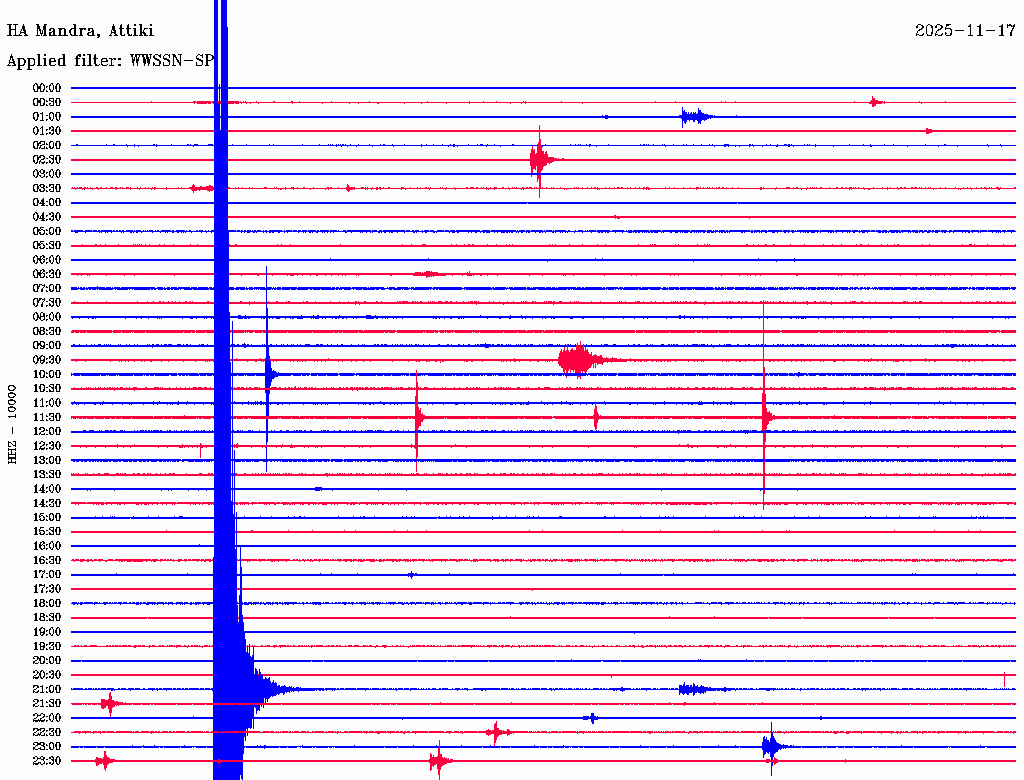Select the 04:00 time label
Screen dimensions: 1024x780
(47, 203)
